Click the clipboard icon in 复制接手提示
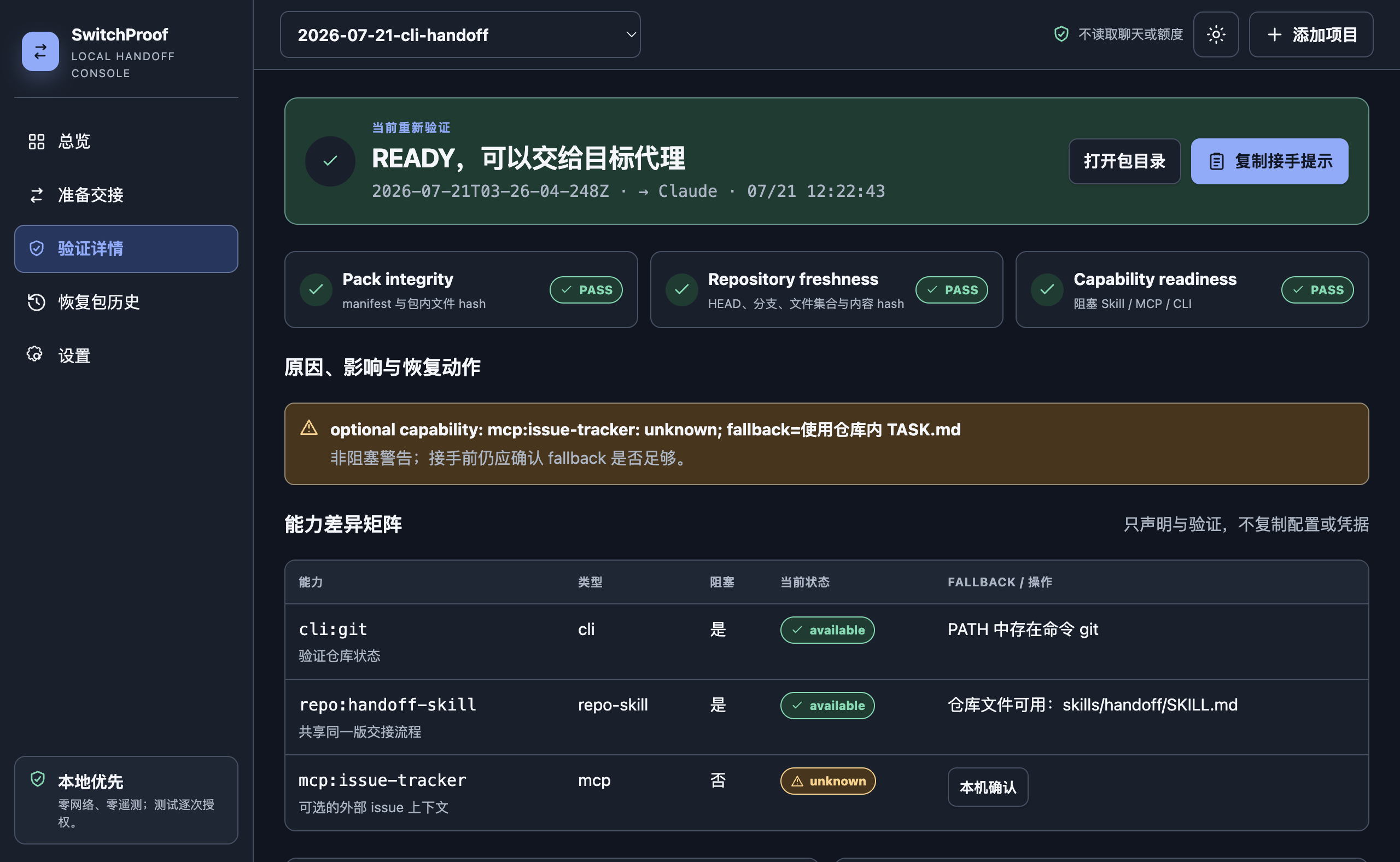Screen dimensions: 1400x862 pos(1216,161)
